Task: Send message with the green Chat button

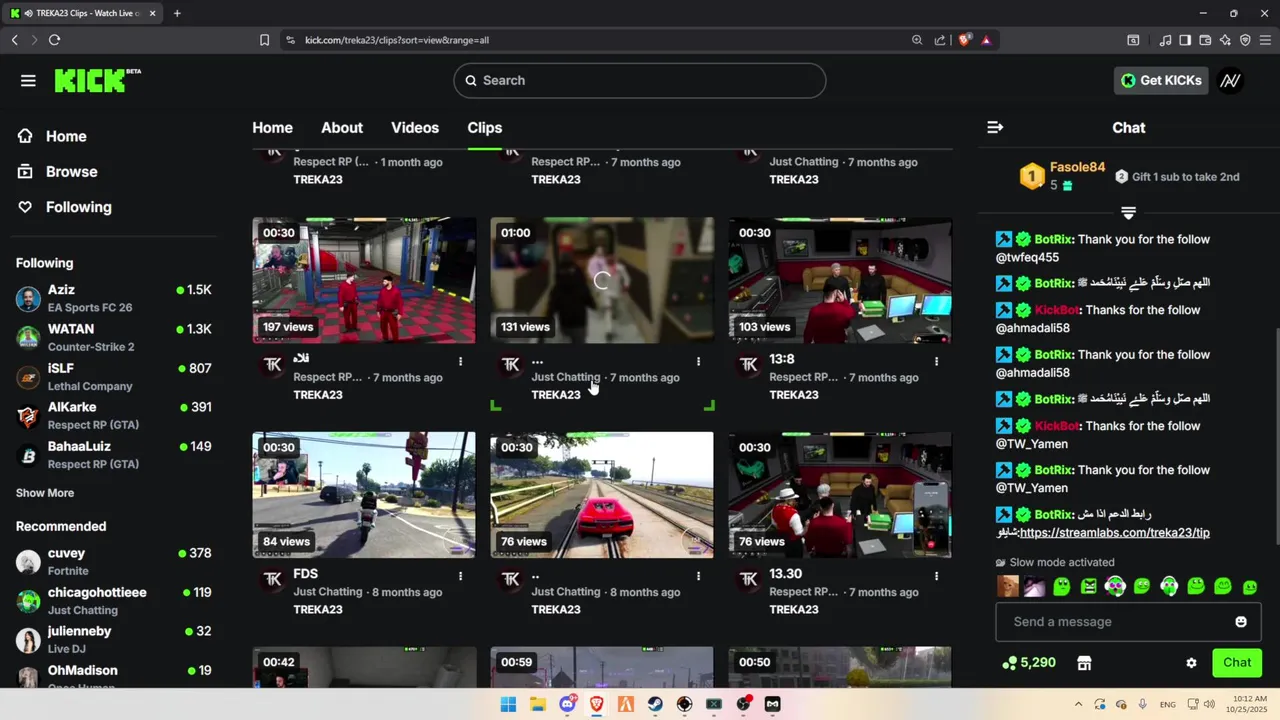Action: pyautogui.click(x=1236, y=662)
